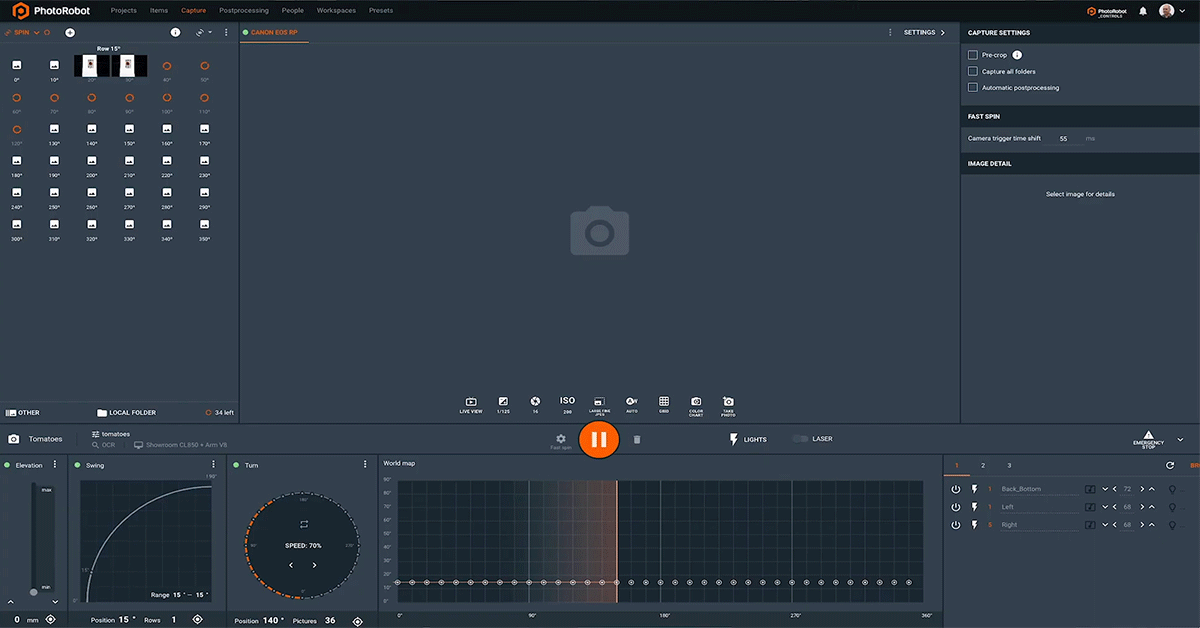Click the notifications bell icon
This screenshot has height=628, width=1200.
(x=1143, y=11)
